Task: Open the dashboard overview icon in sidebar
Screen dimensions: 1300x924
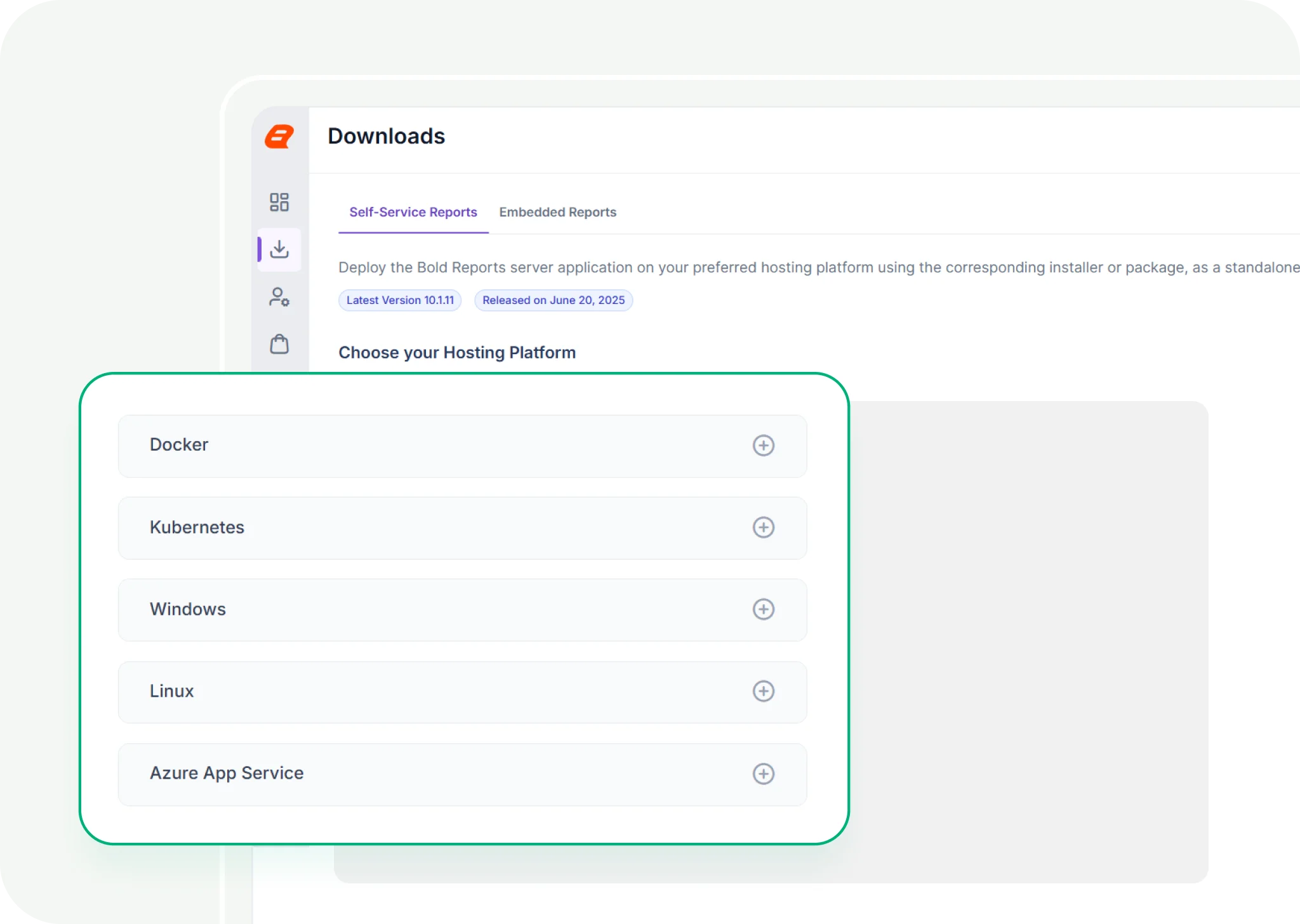Action: [279, 202]
